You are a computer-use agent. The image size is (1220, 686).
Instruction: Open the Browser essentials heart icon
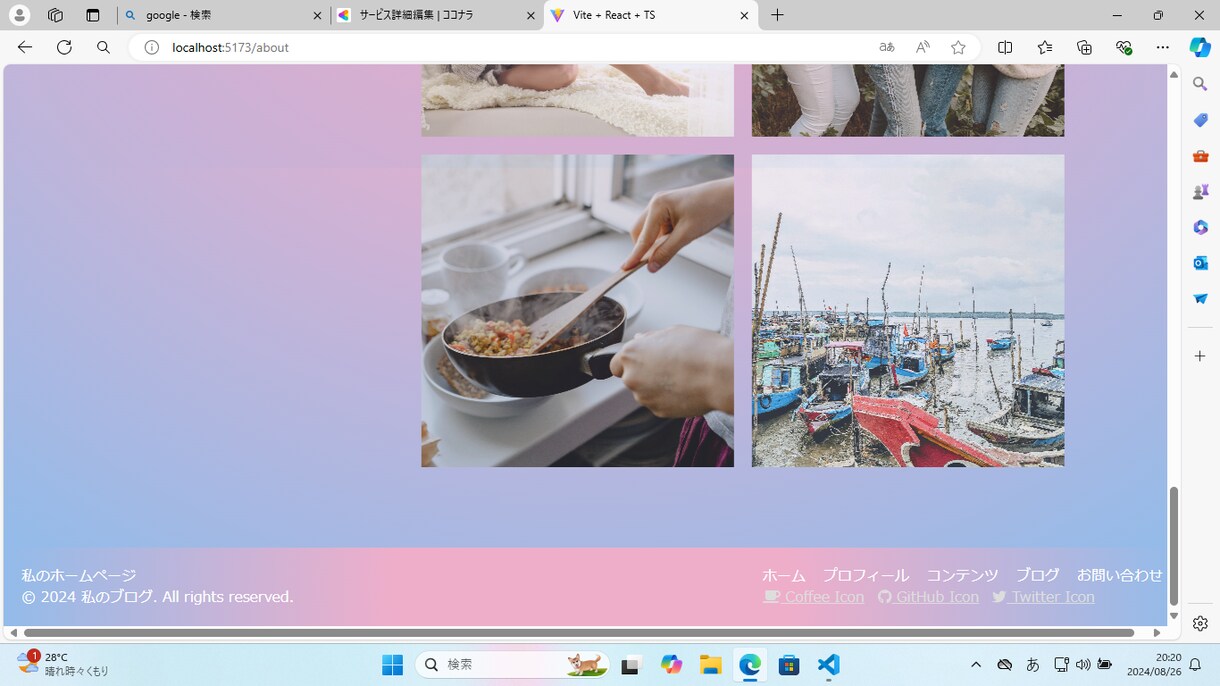[x=1124, y=47]
